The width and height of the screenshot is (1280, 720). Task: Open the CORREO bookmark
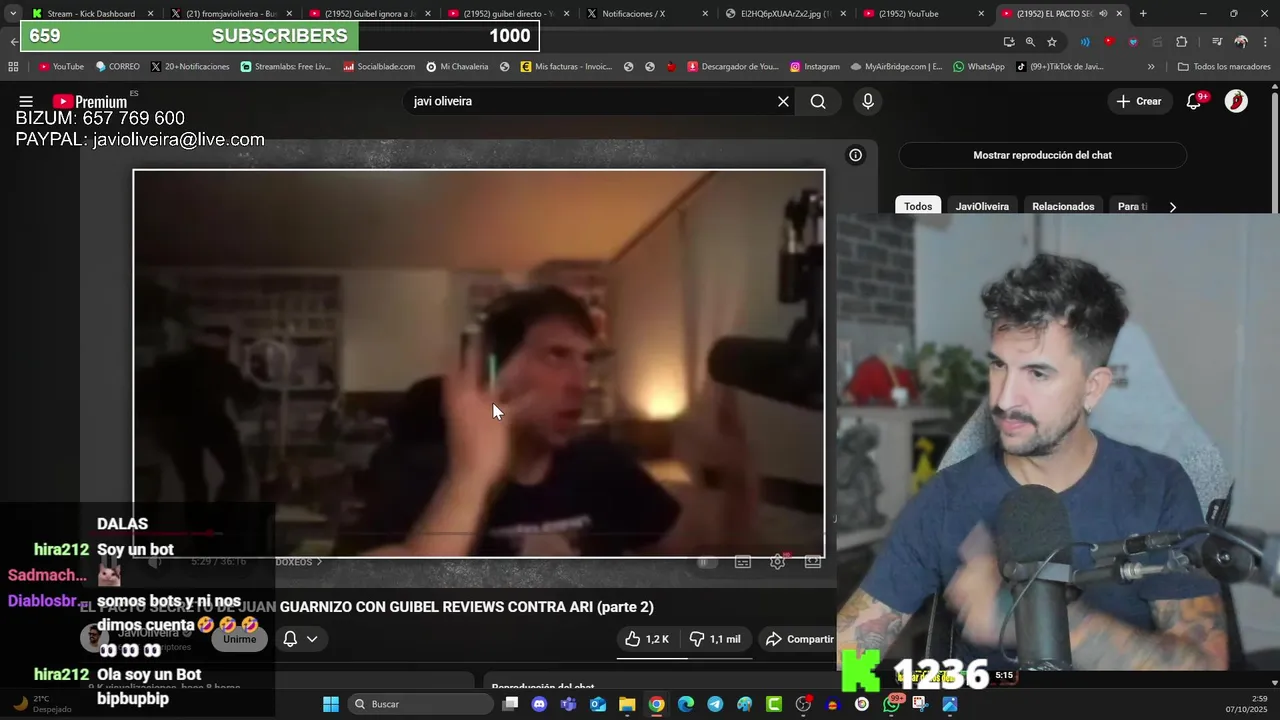point(117,67)
